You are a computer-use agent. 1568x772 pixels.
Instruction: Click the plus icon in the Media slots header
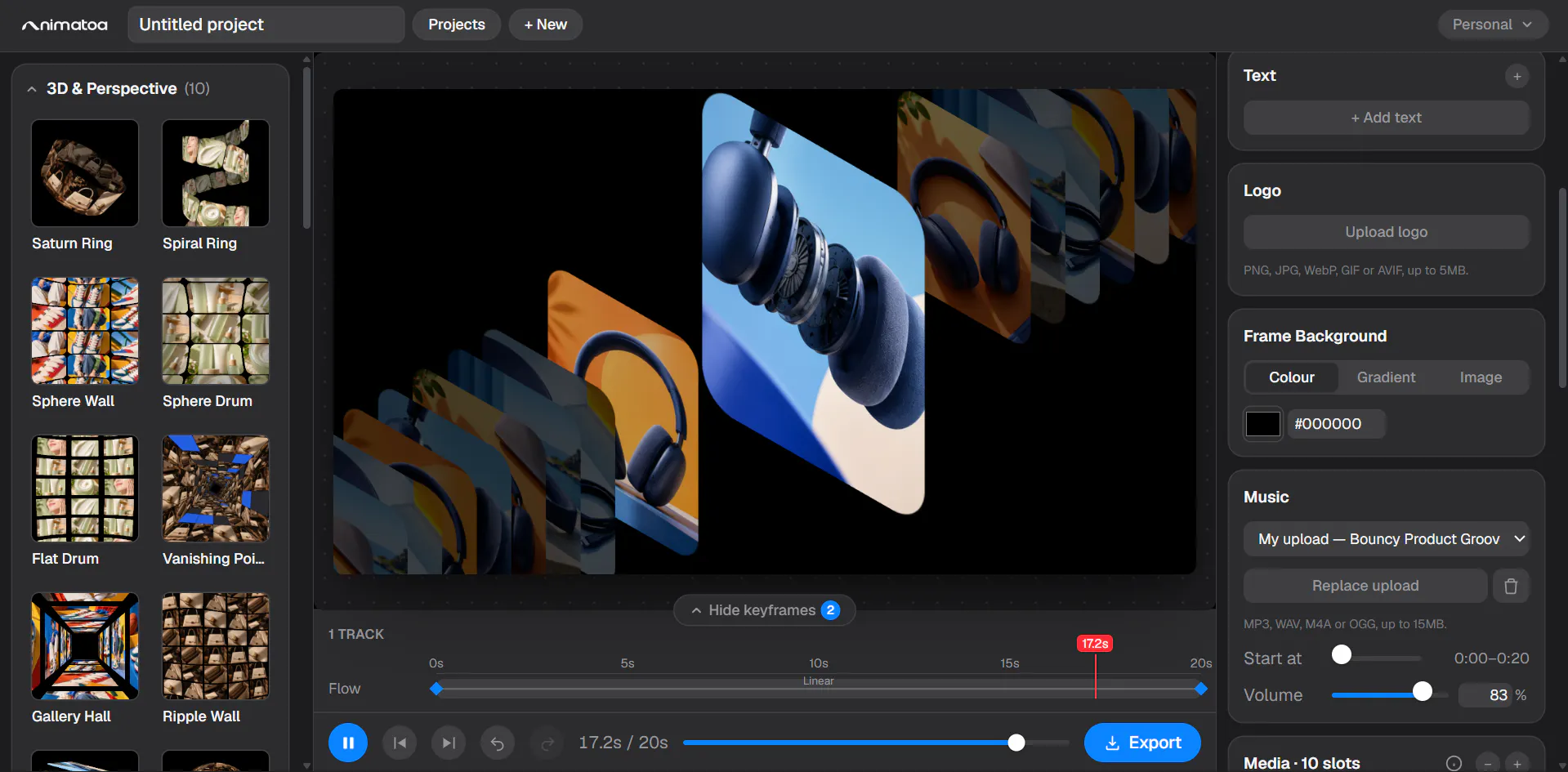pos(1517,764)
